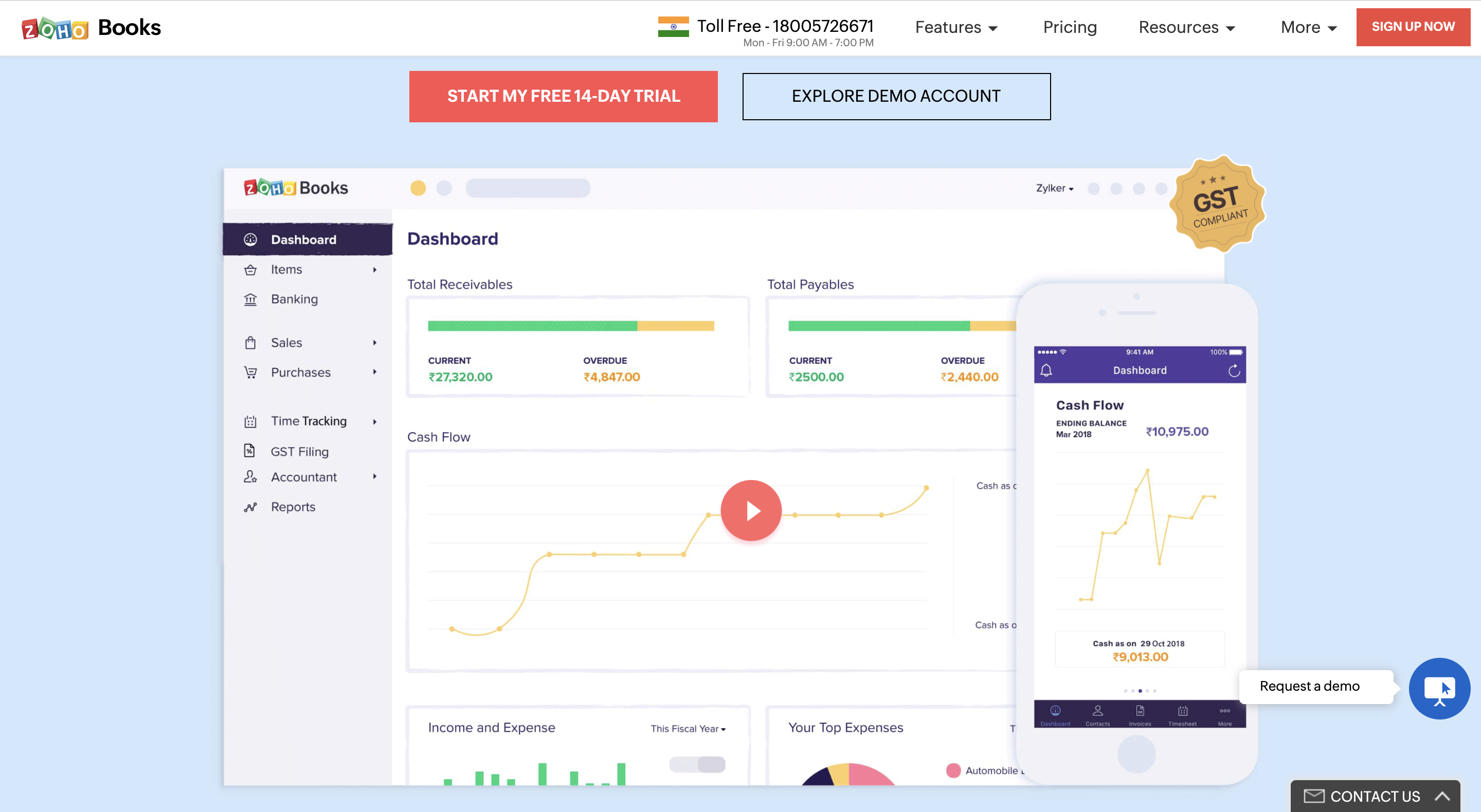
Task: Open the Features dropdown menu
Action: [956, 27]
